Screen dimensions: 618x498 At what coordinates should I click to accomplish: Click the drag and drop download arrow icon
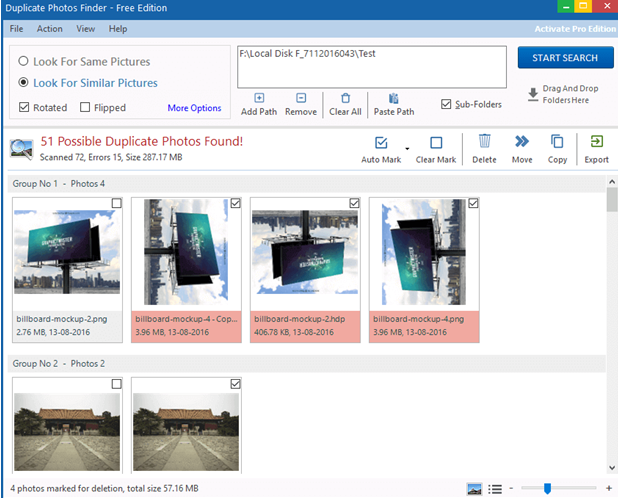(533, 95)
